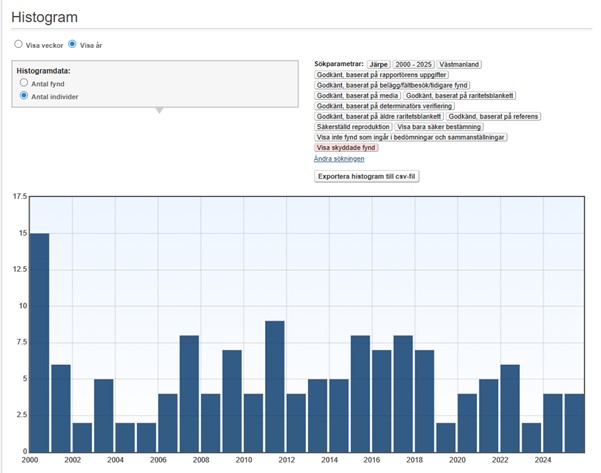This screenshot has height=473, width=601.
Task: Choose 'Antal individer' as histogram data
Action: (x=25, y=96)
